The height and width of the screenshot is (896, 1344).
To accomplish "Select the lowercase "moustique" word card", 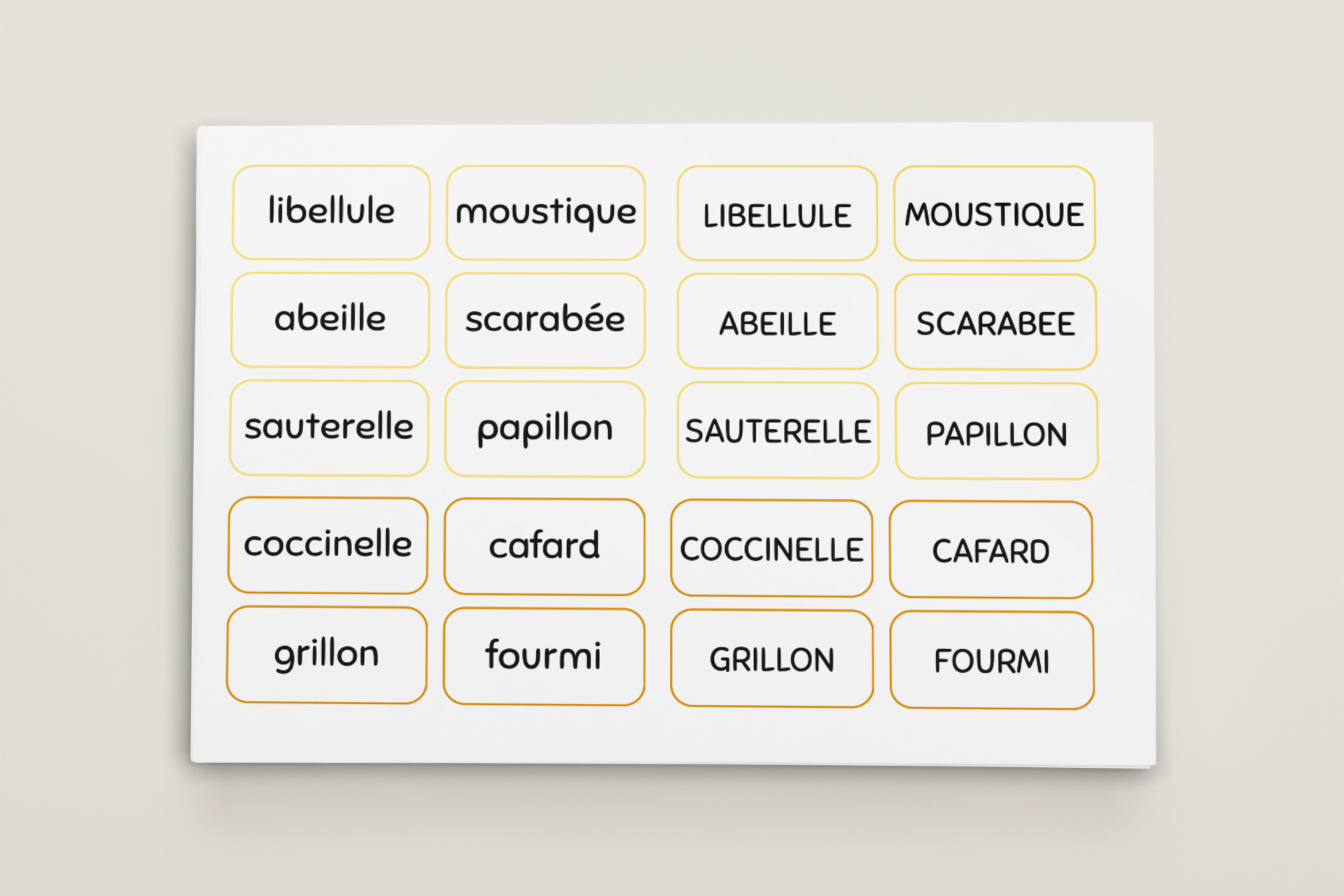I will 545,213.
